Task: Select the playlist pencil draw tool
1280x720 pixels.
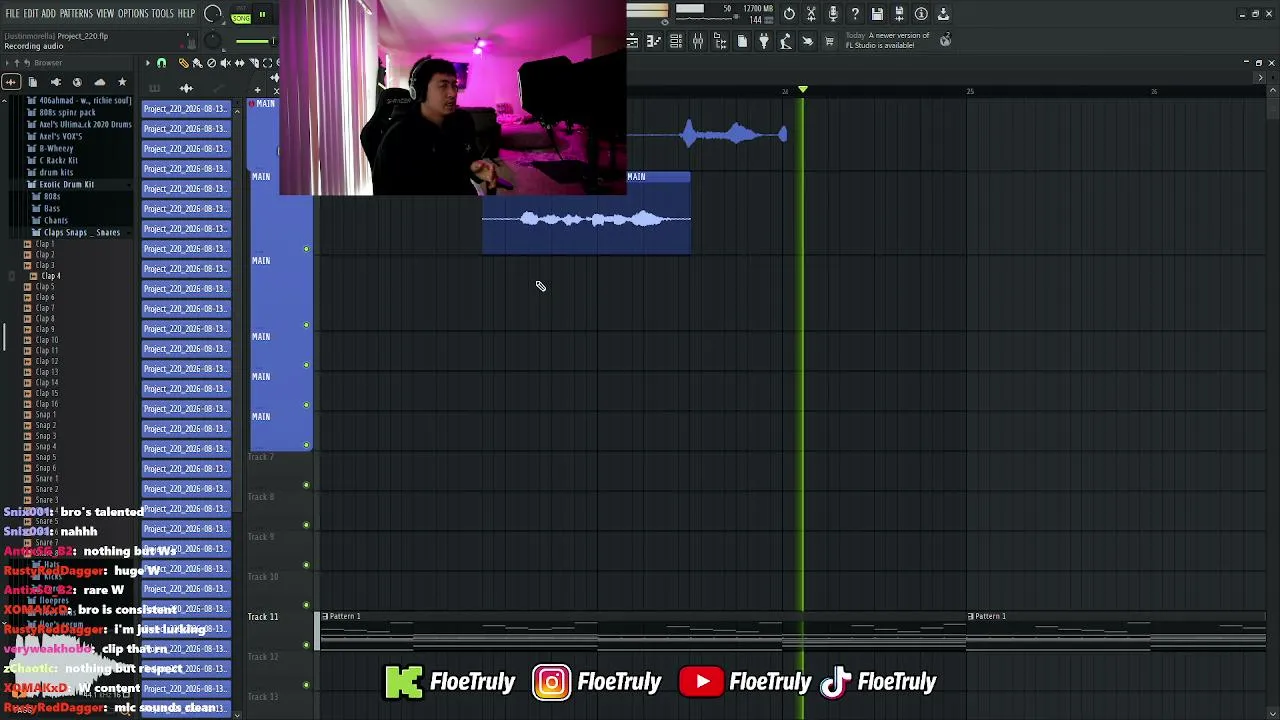Action: 183,63
